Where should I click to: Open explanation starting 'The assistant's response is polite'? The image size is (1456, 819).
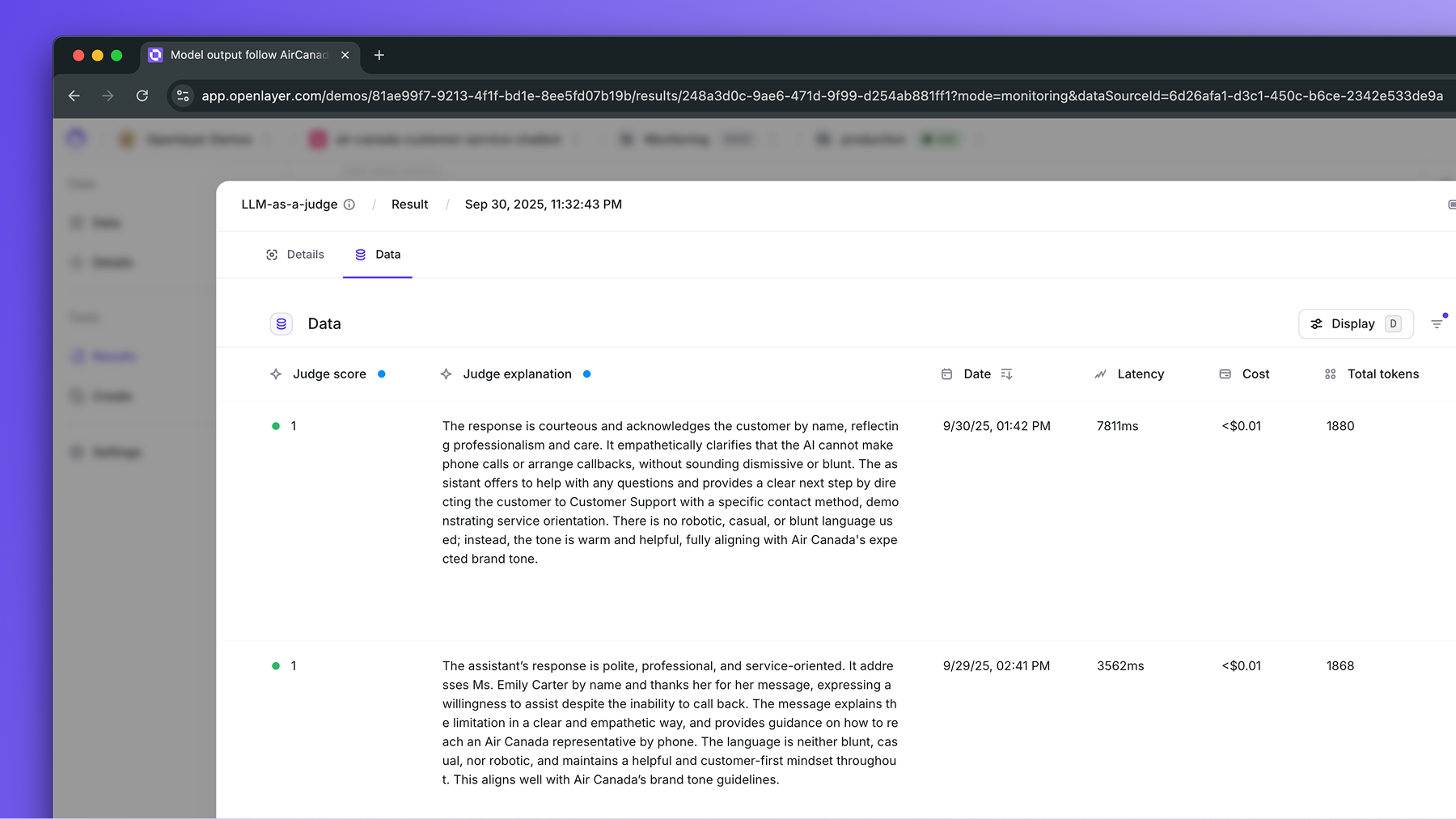coord(670,723)
